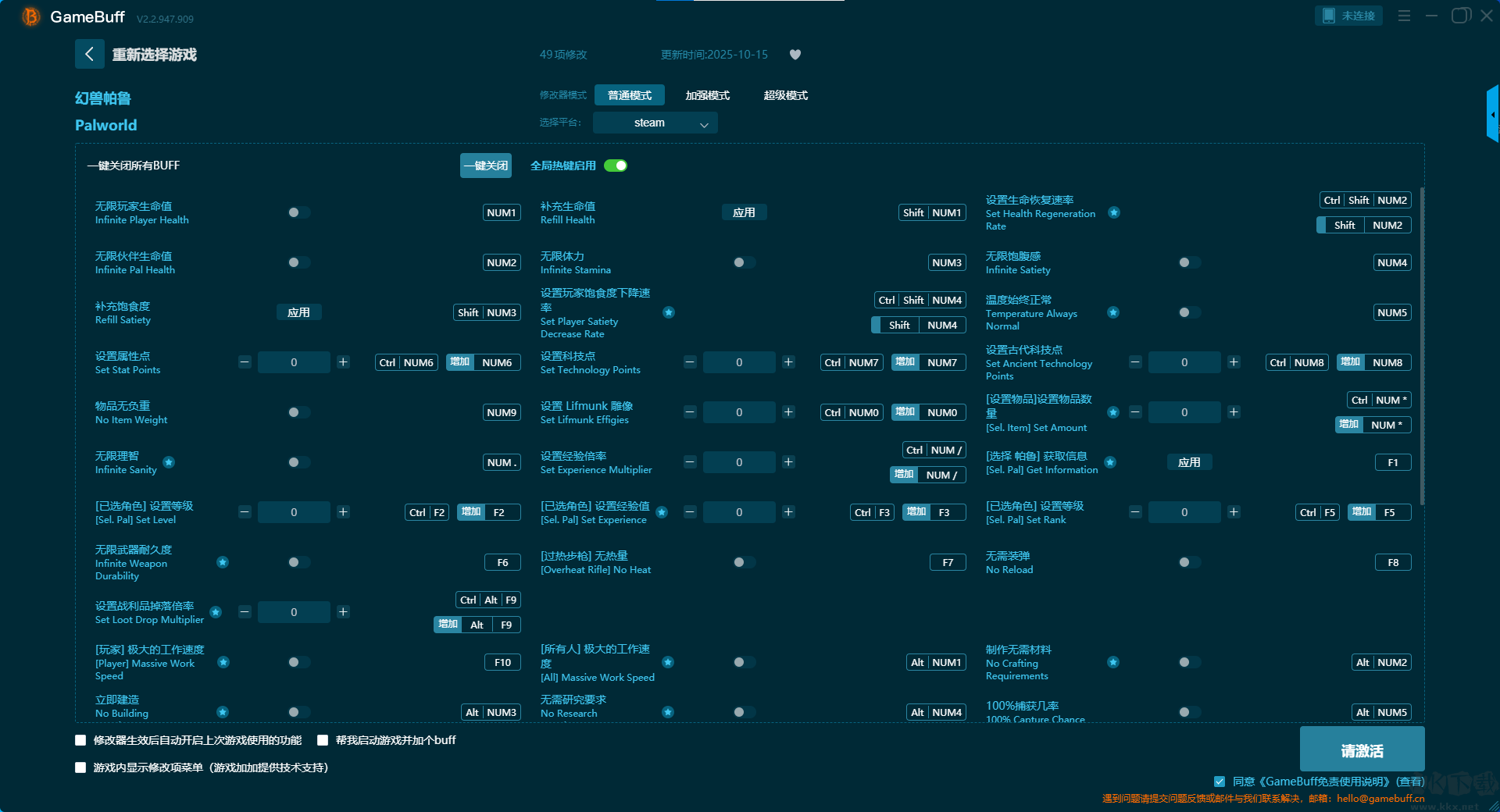This screenshot has height=812, width=1500.
Task: Click the Set Stat Points value field
Action: pos(294,362)
